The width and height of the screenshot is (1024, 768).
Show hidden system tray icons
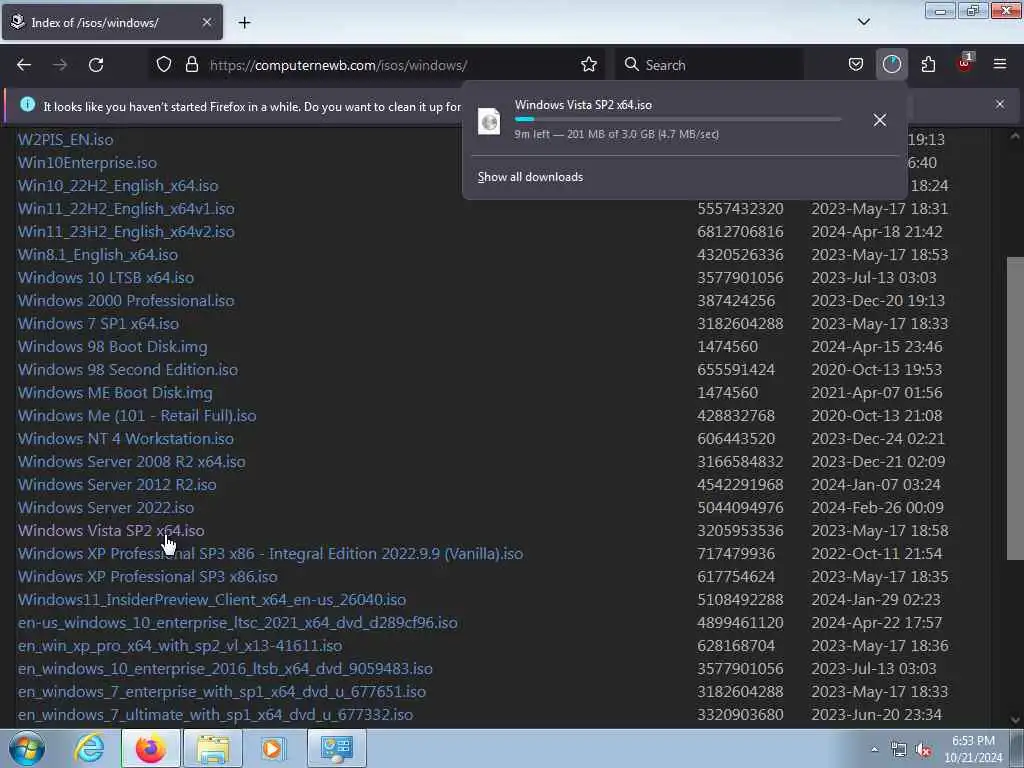pos(874,750)
